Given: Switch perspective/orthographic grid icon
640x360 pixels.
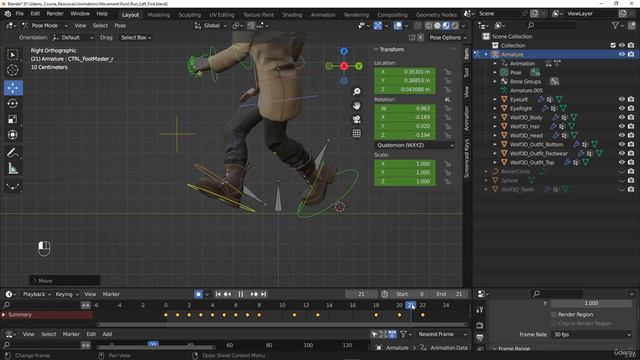Looking at the screenshot, I should (356, 133).
